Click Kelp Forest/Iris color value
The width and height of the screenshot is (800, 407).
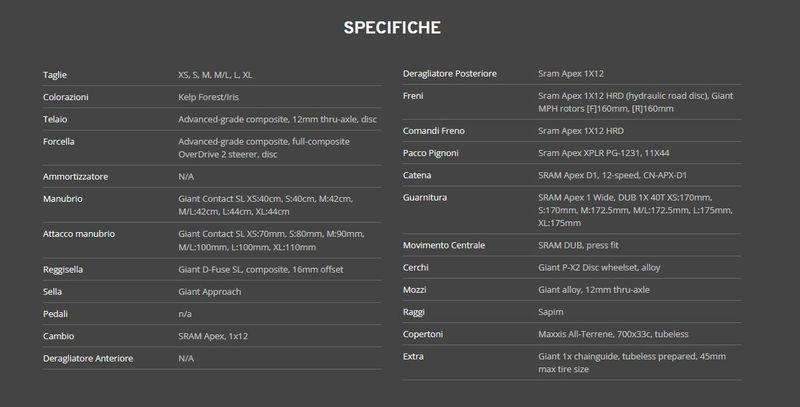pos(208,97)
